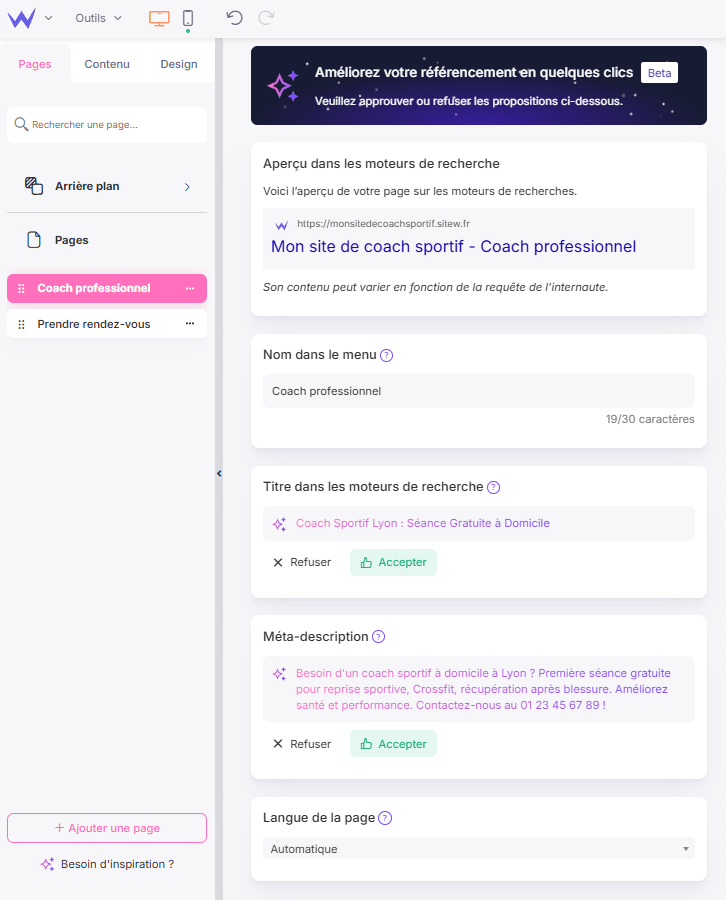Click the question mark beside Méta-description
The image size is (726, 900).
coord(378,637)
